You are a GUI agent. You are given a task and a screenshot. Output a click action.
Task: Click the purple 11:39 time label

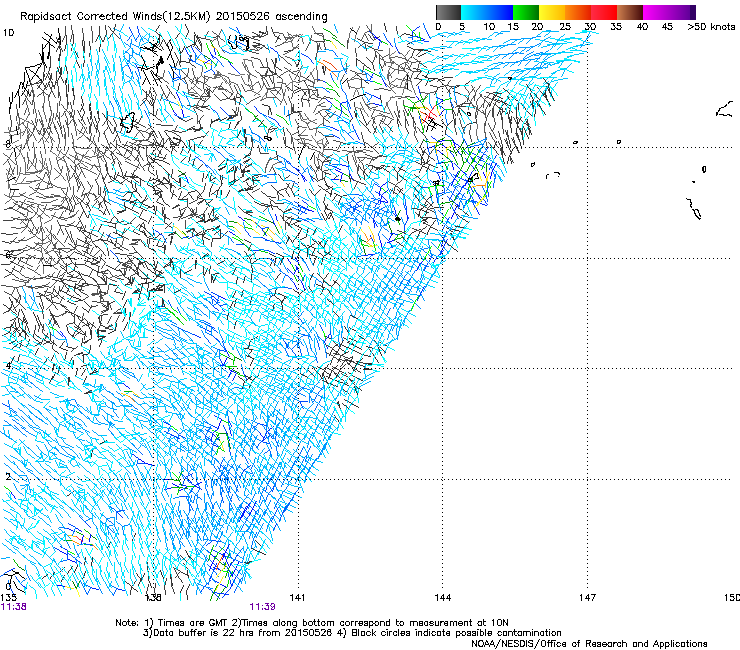pos(262,607)
